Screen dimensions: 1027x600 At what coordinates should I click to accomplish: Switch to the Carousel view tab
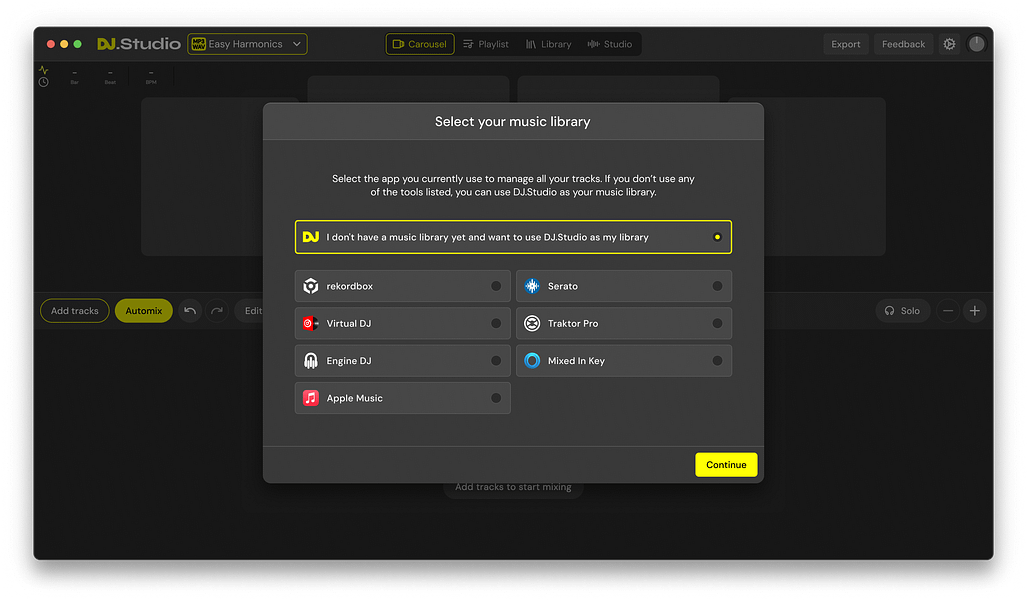coord(419,44)
